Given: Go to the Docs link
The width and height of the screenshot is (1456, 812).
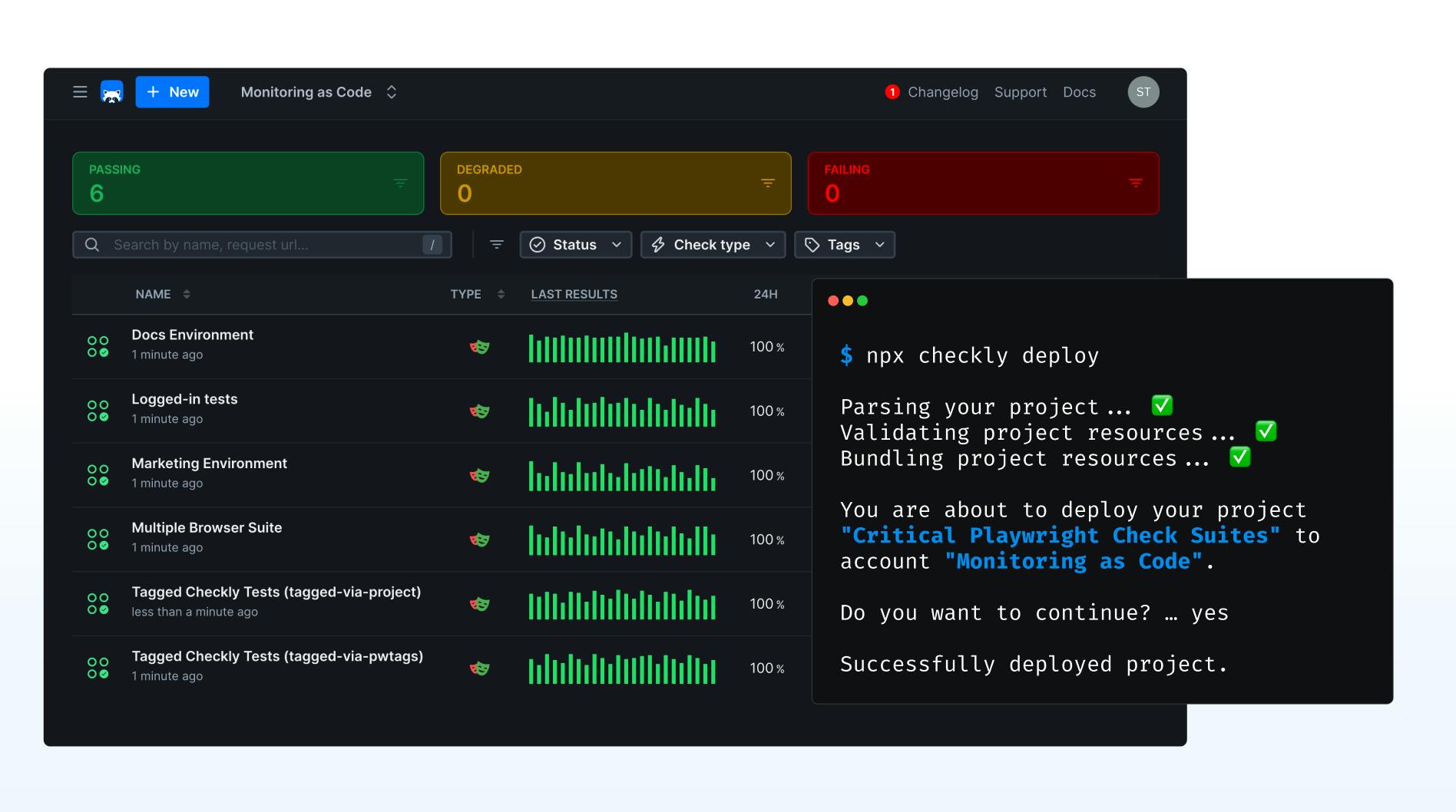Looking at the screenshot, I should 1079,92.
